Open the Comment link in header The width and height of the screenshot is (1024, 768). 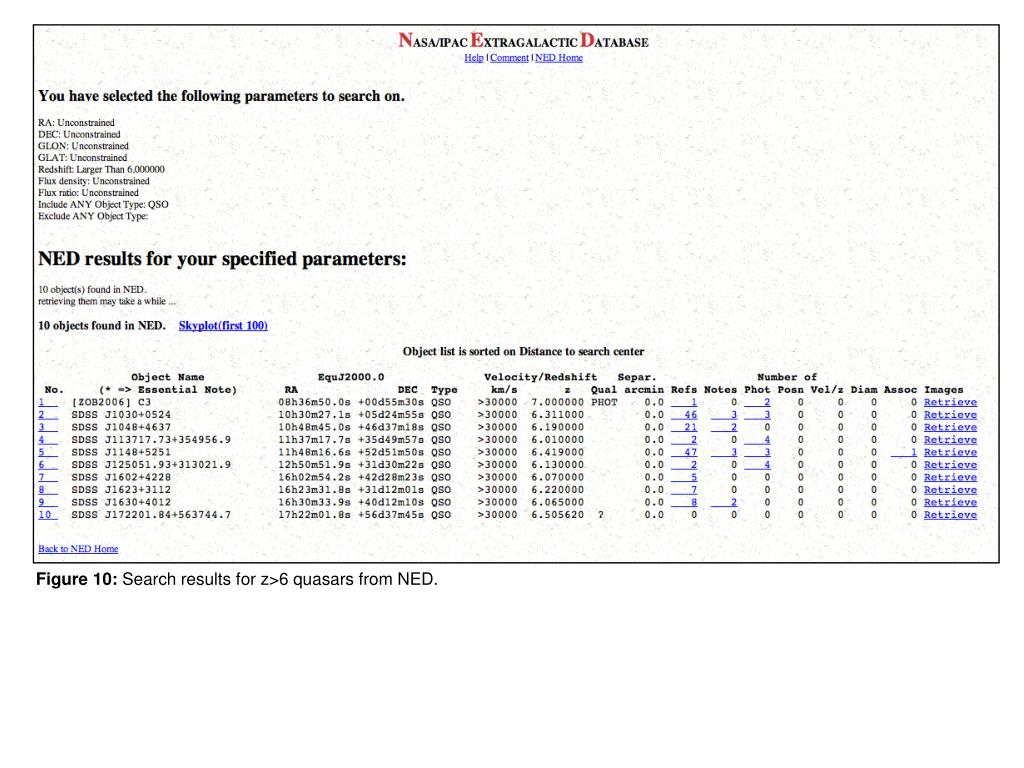point(509,57)
